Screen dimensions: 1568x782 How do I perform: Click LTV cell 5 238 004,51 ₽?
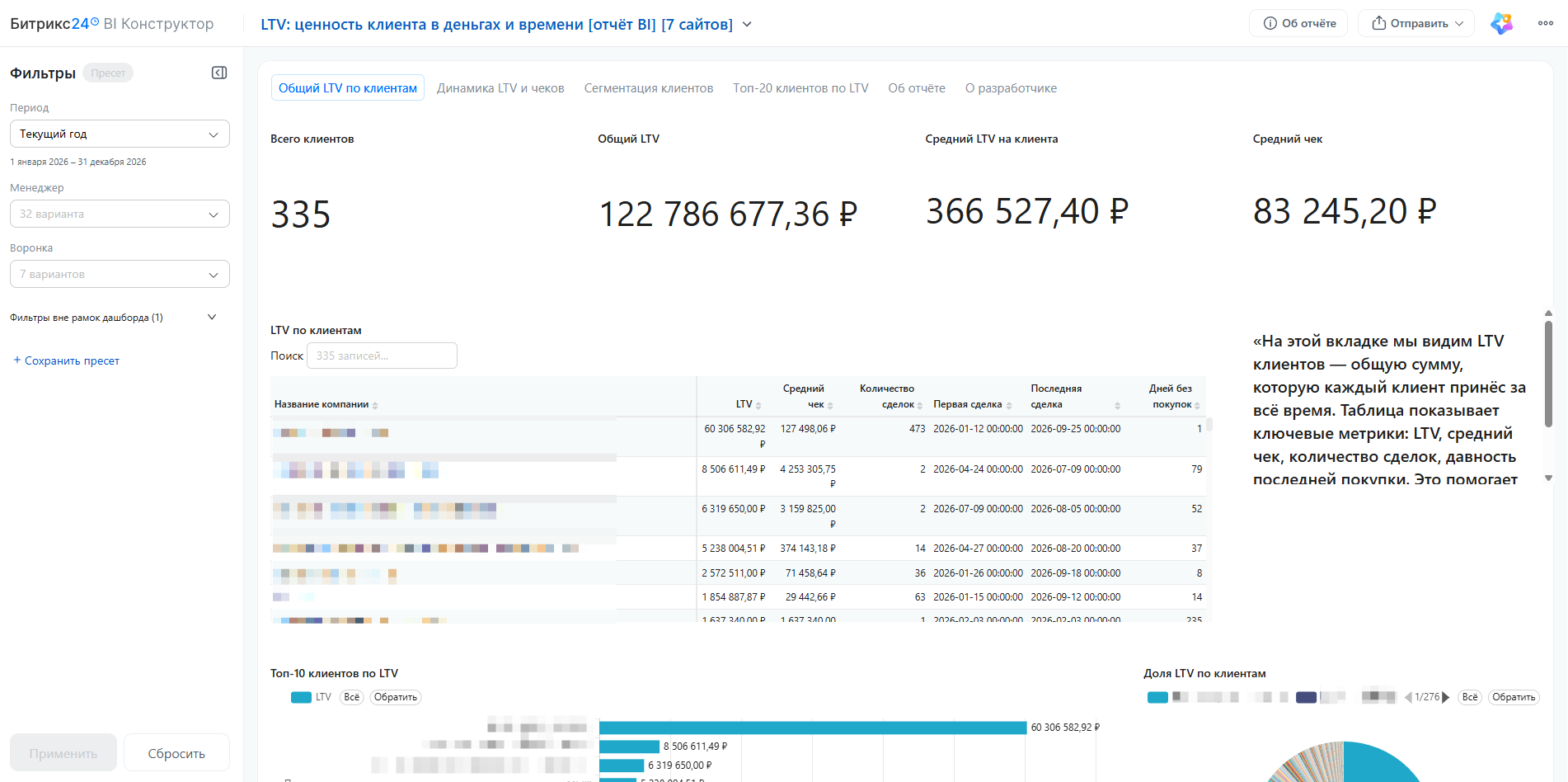(x=733, y=549)
